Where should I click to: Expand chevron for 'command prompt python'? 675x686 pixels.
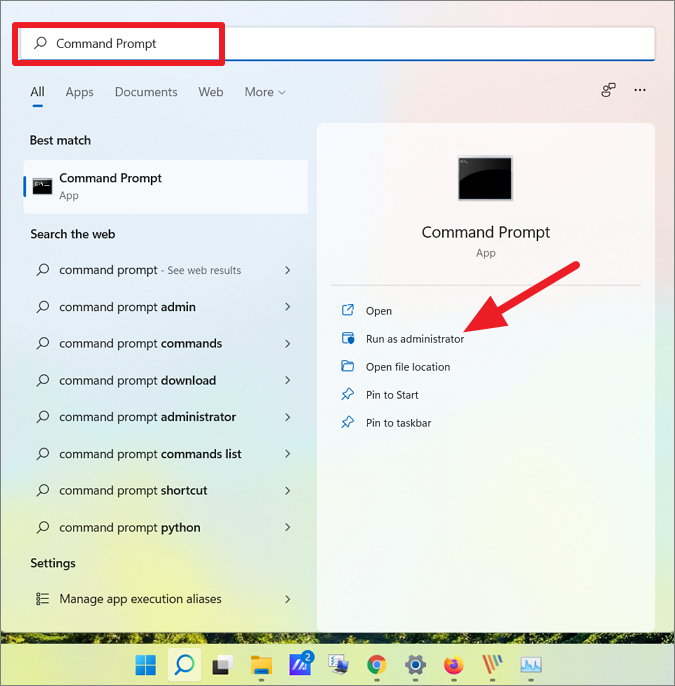coord(288,527)
